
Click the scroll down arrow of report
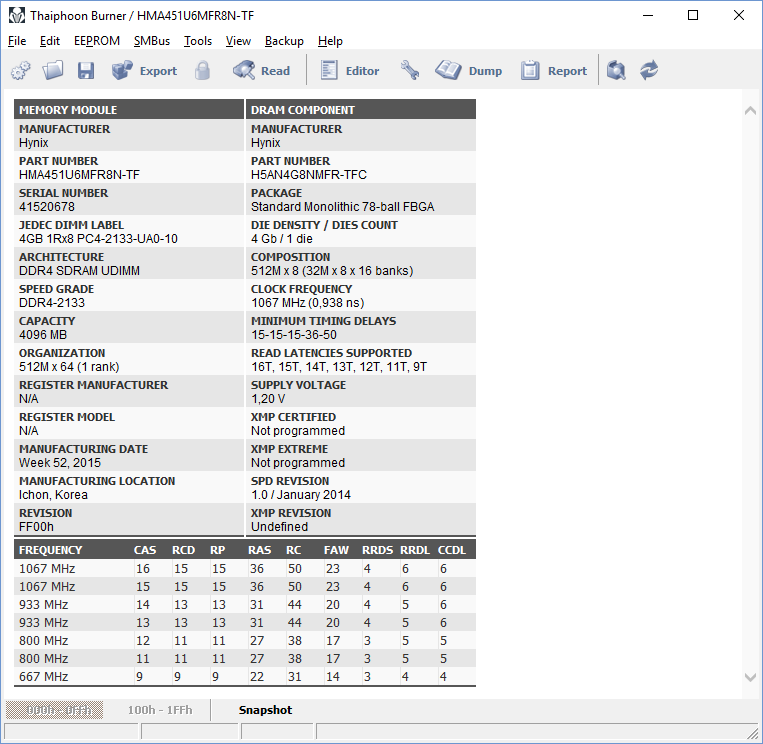point(750,677)
